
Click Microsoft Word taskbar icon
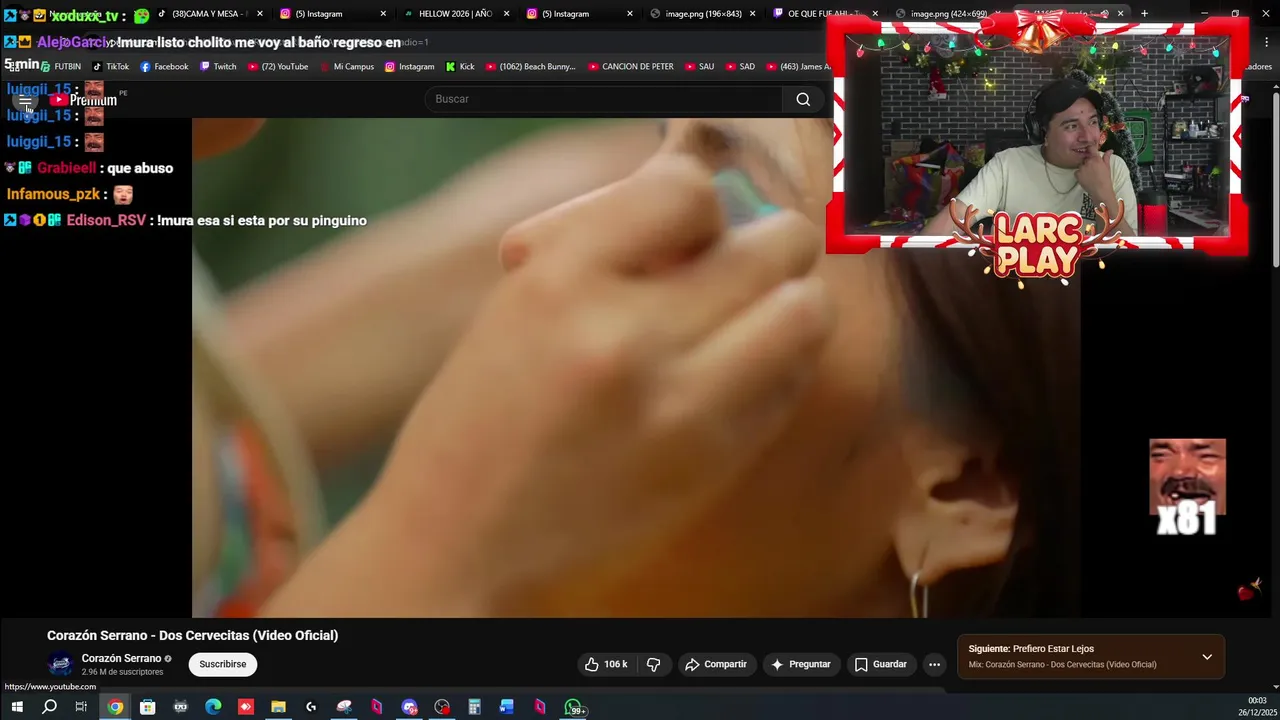coord(507,707)
